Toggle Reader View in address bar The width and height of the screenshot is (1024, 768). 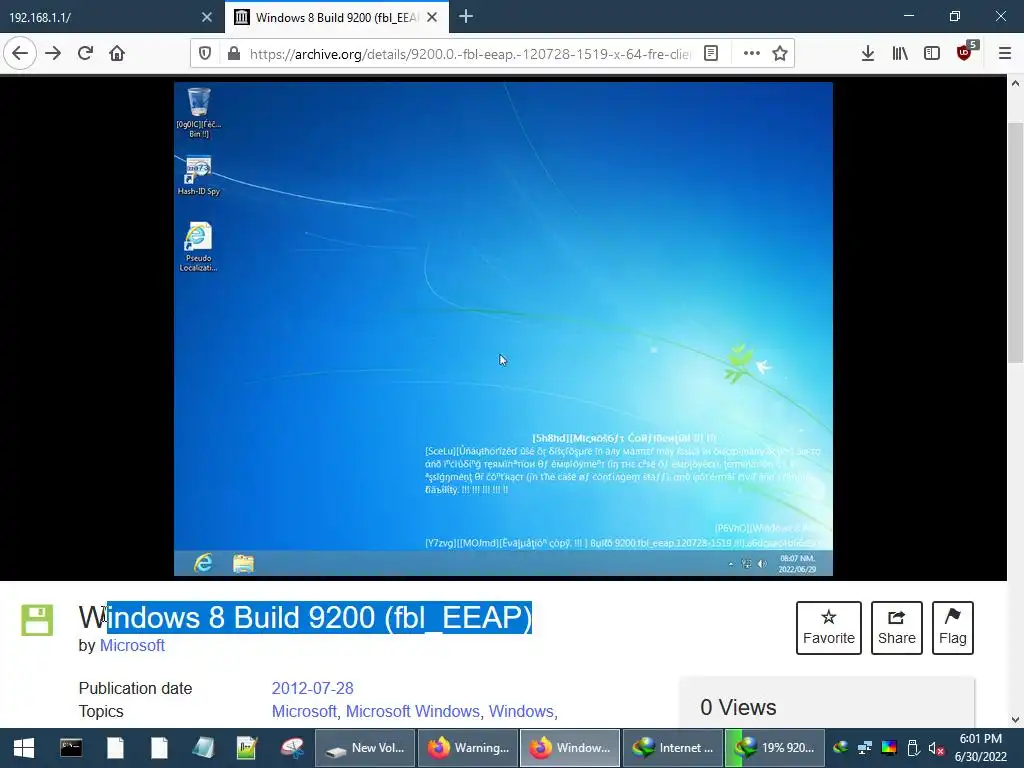click(x=711, y=54)
